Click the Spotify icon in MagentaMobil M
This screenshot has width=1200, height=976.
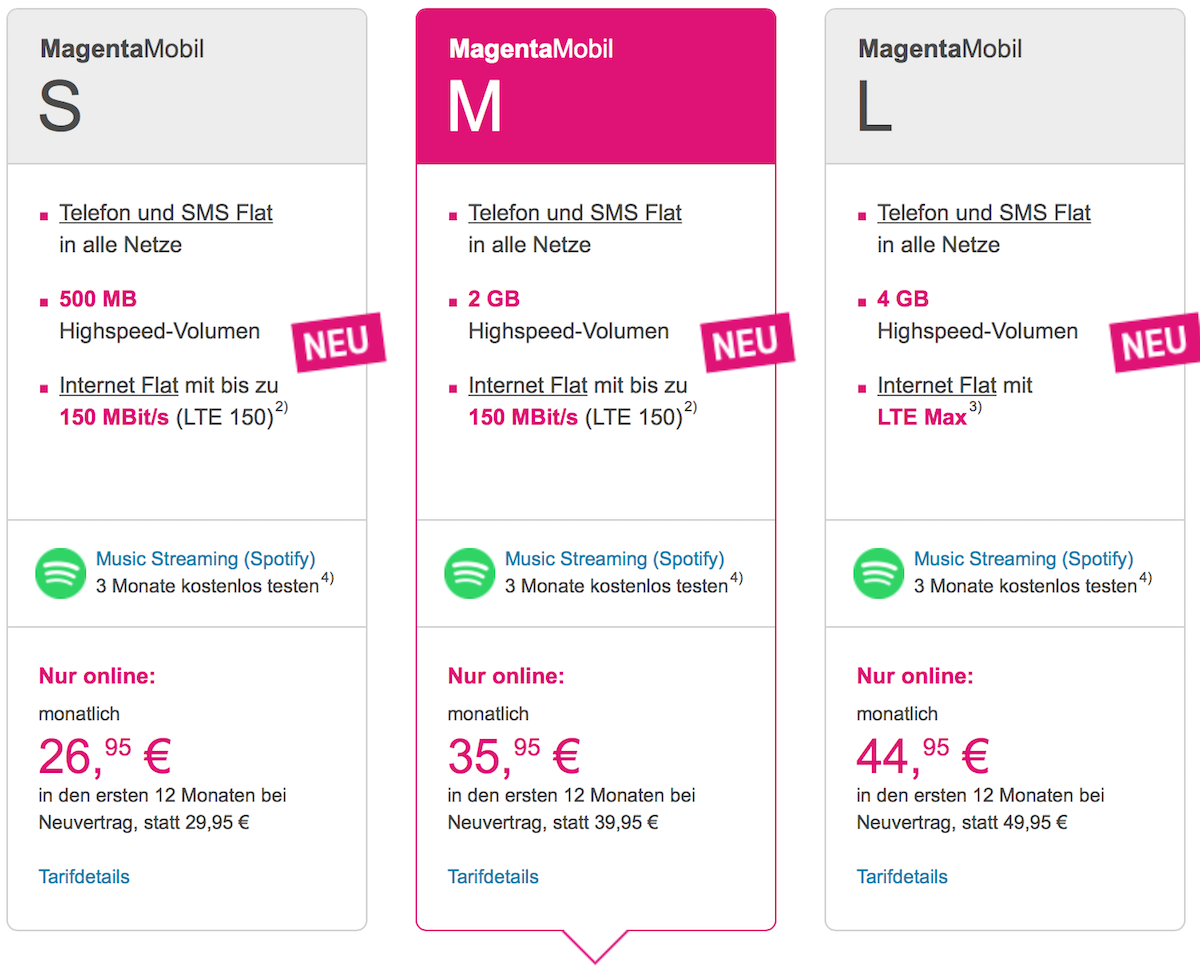pyautogui.click(x=470, y=573)
